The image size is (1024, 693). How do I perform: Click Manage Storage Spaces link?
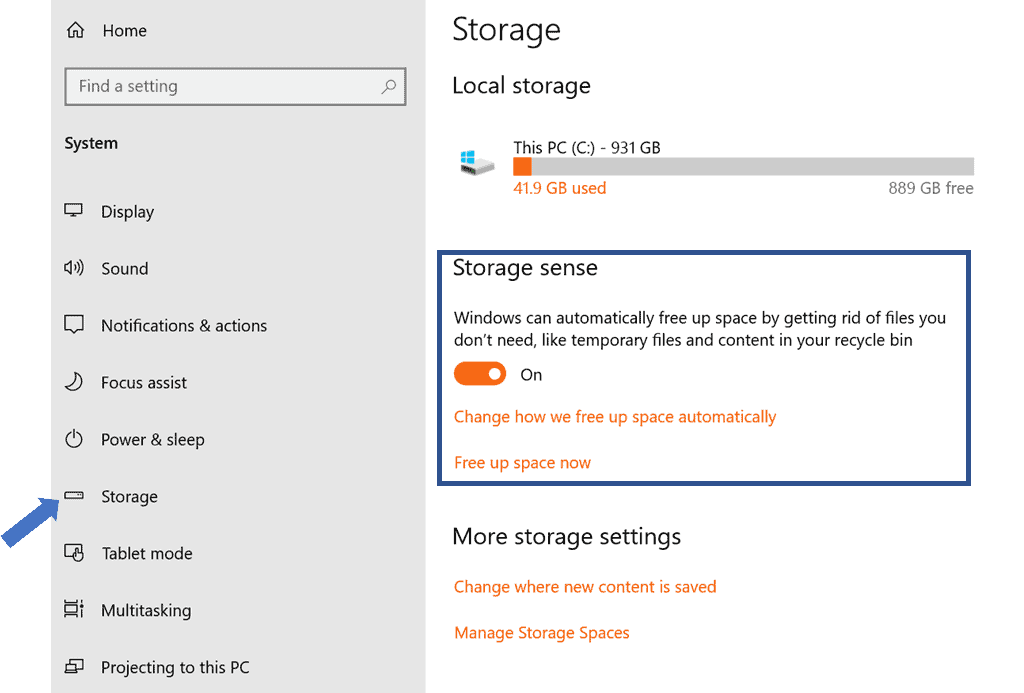pyautogui.click(x=541, y=633)
